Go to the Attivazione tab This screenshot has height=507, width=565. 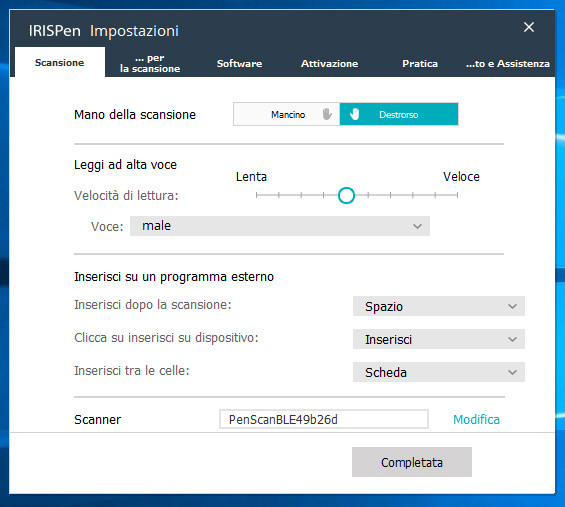point(329,63)
